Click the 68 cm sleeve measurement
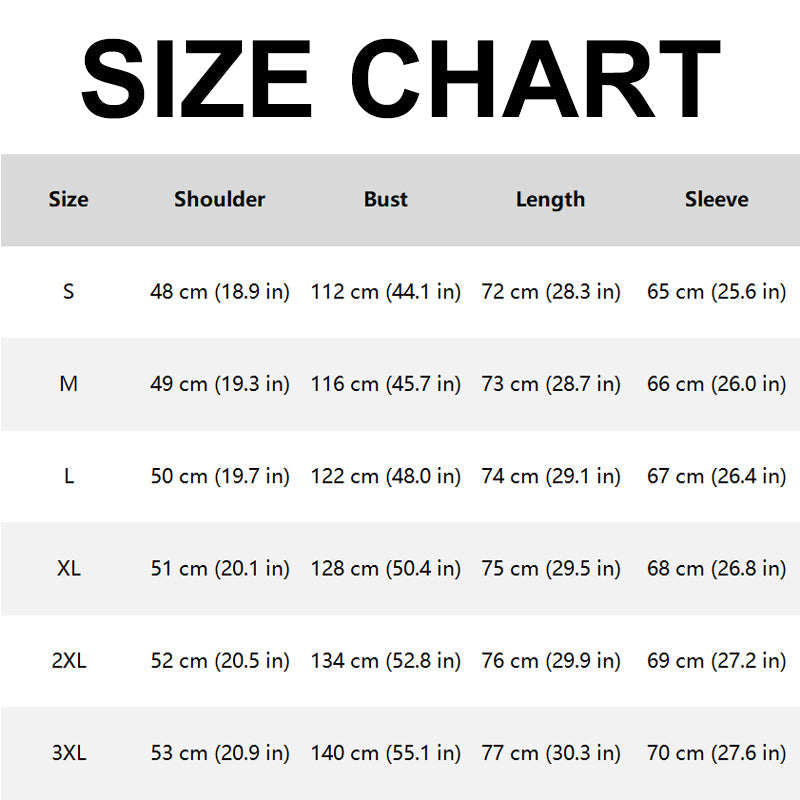 (716, 568)
